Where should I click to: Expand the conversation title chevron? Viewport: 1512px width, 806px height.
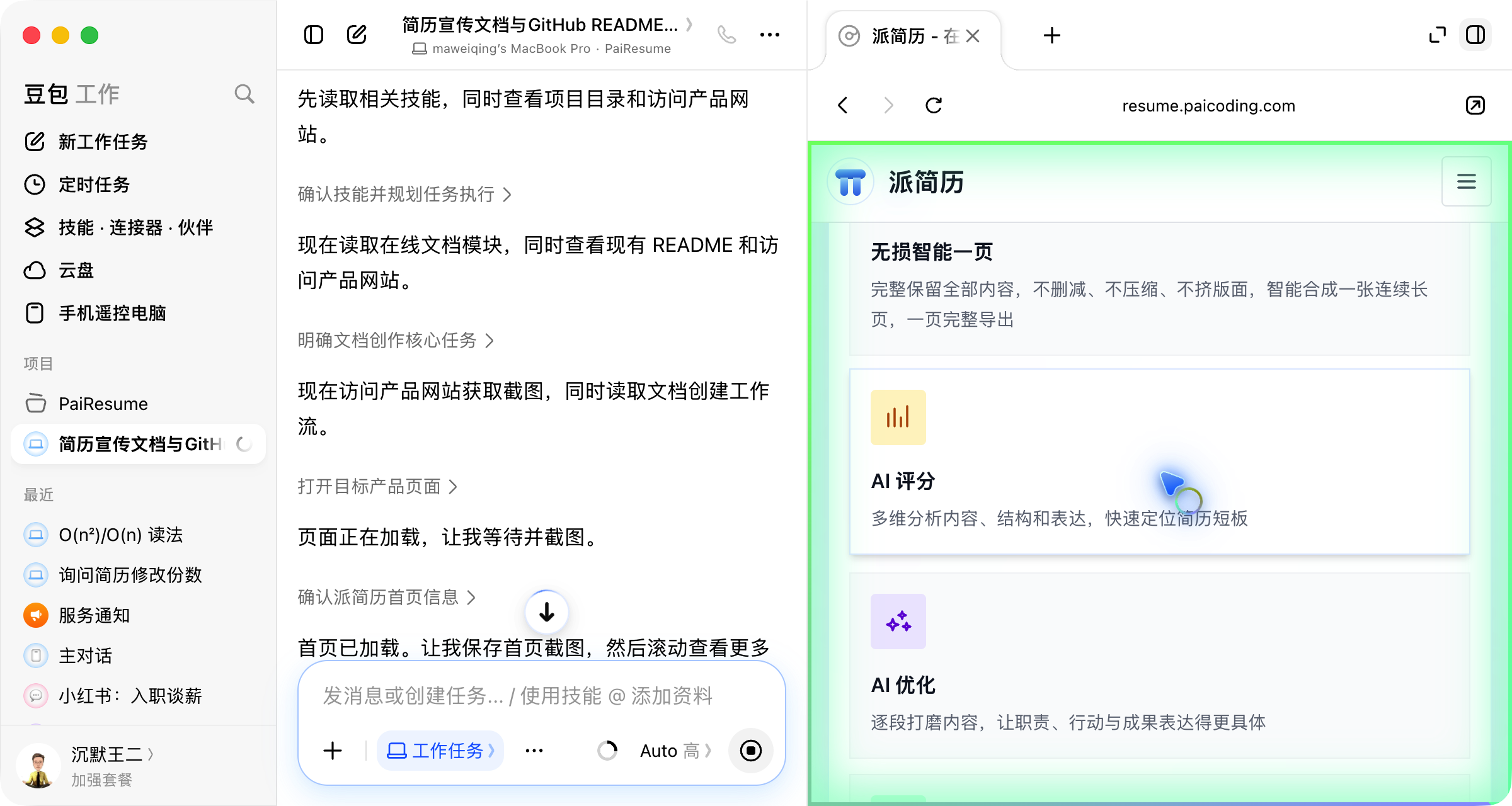pos(689,25)
